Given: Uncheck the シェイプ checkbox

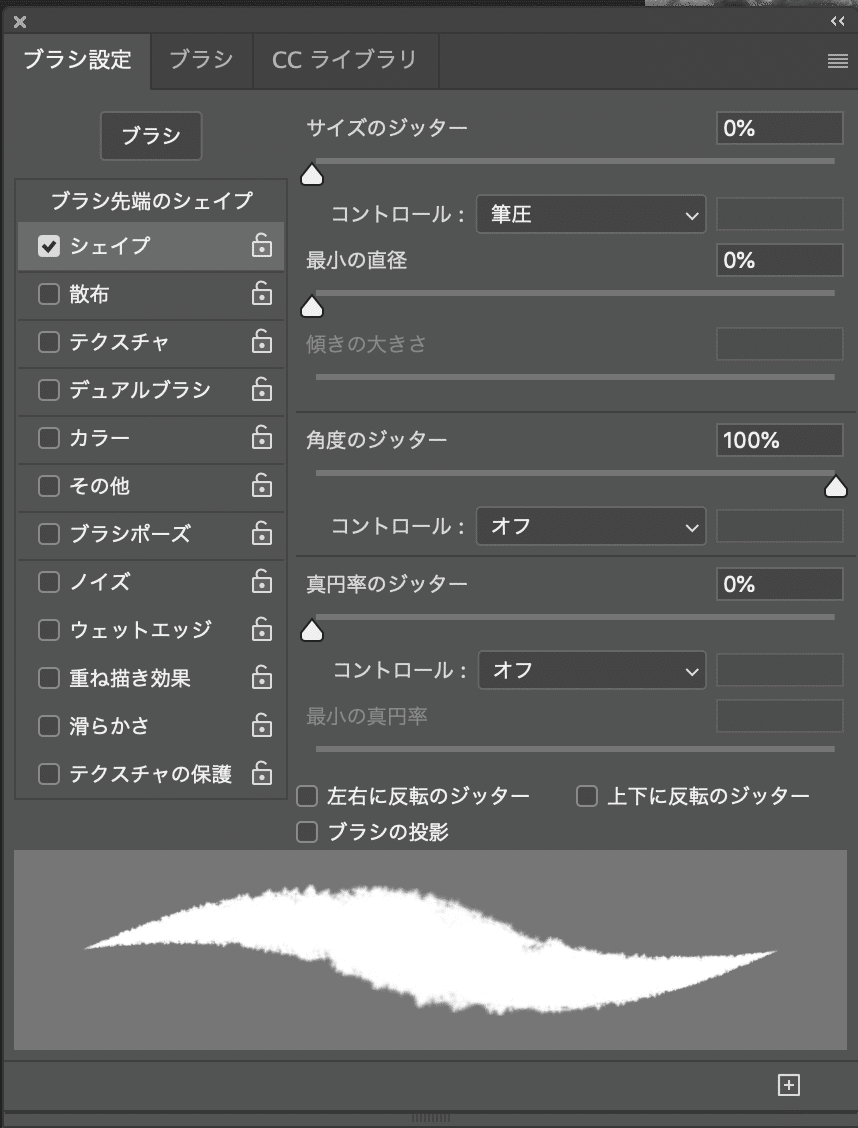Looking at the screenshot, I should 49,246.
